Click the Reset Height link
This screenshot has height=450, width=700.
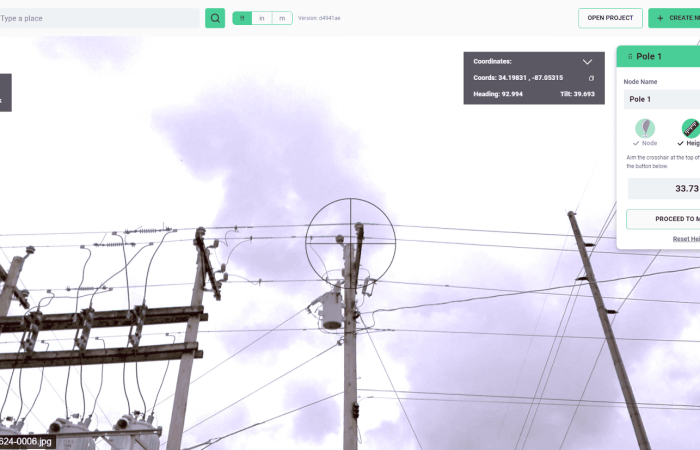(685, 239)
